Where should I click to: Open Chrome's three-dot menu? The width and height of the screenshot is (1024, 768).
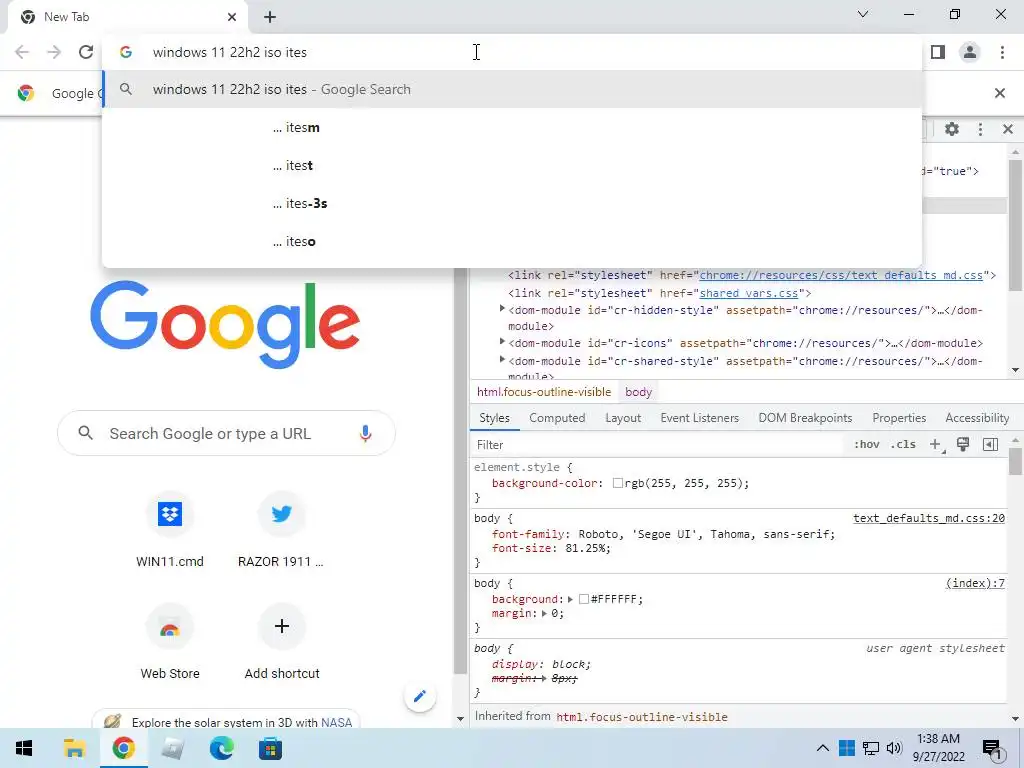(1002, 52)
